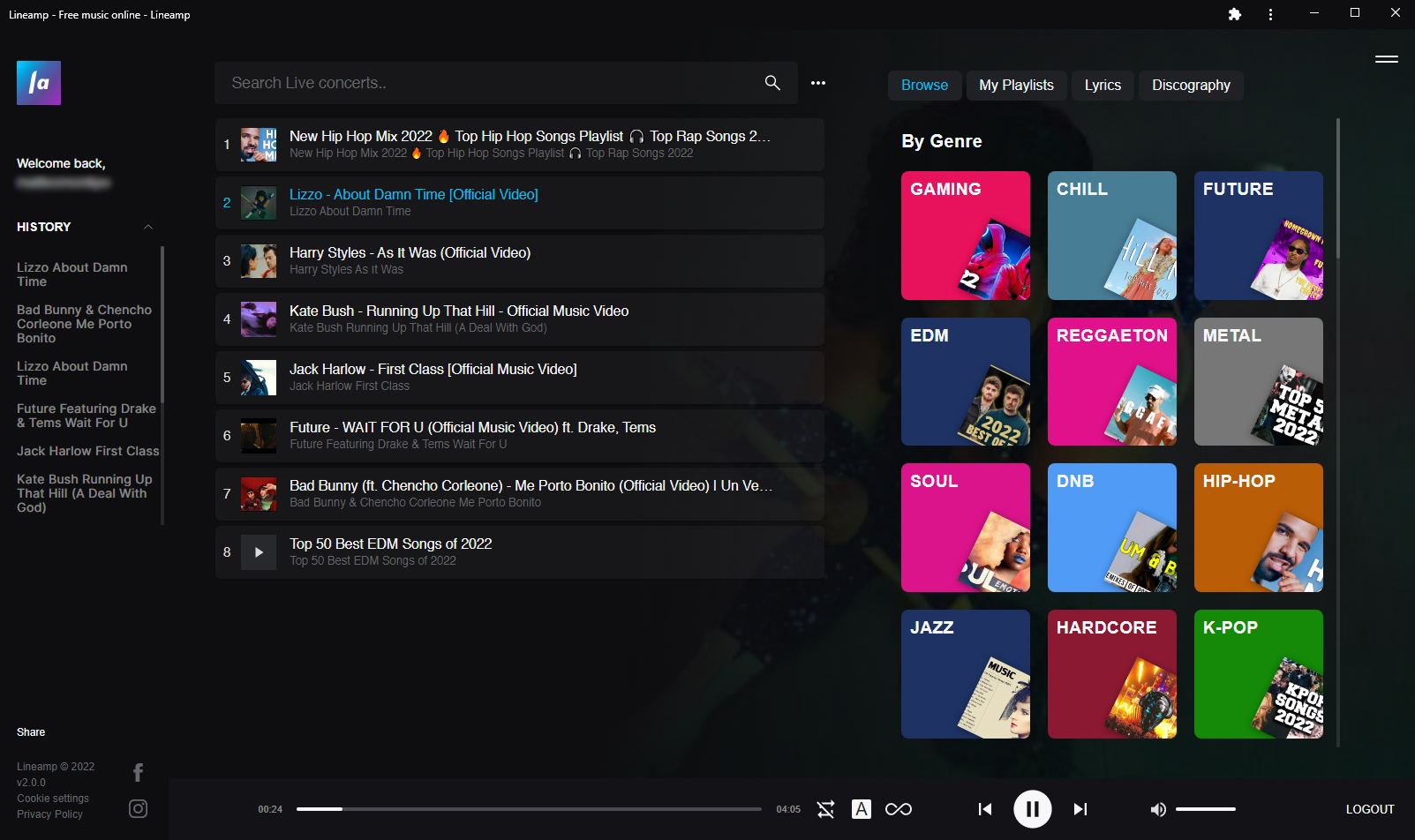Image resolution: width=1415 pixels, height=840 pixels.
Task: Open the My Playlists tab
Action: tap(1016, 85)
